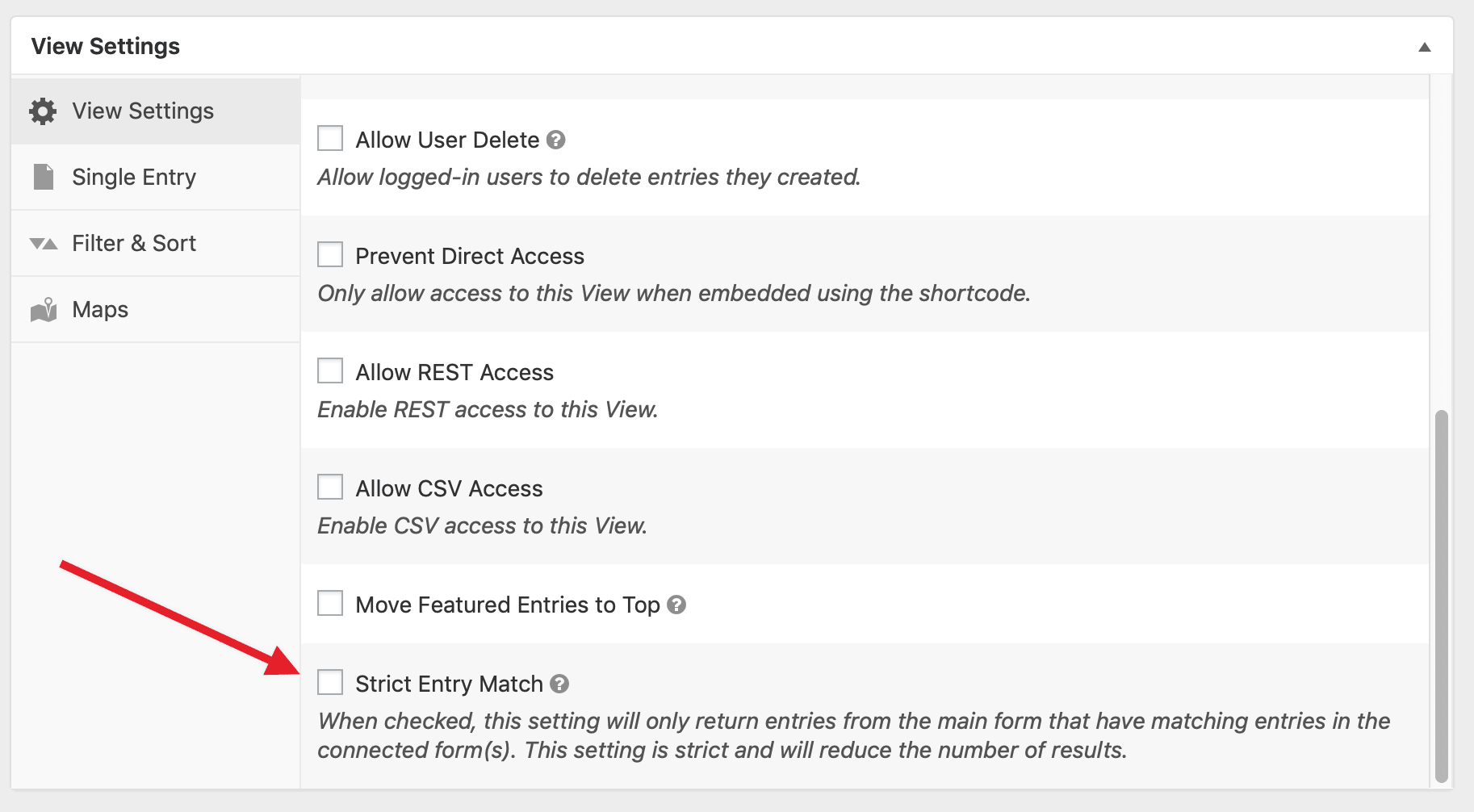This screenshot has width=1474, height=812.
Task: Enable Allow CSV Access checkbox
Action: (330, 488)
